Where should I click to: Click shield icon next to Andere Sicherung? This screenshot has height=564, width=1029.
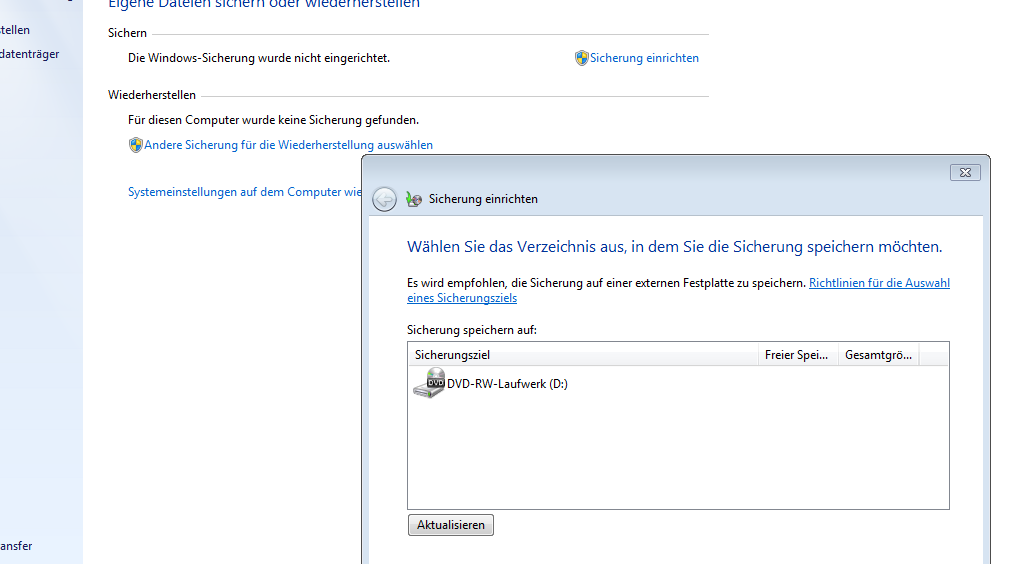135,145
